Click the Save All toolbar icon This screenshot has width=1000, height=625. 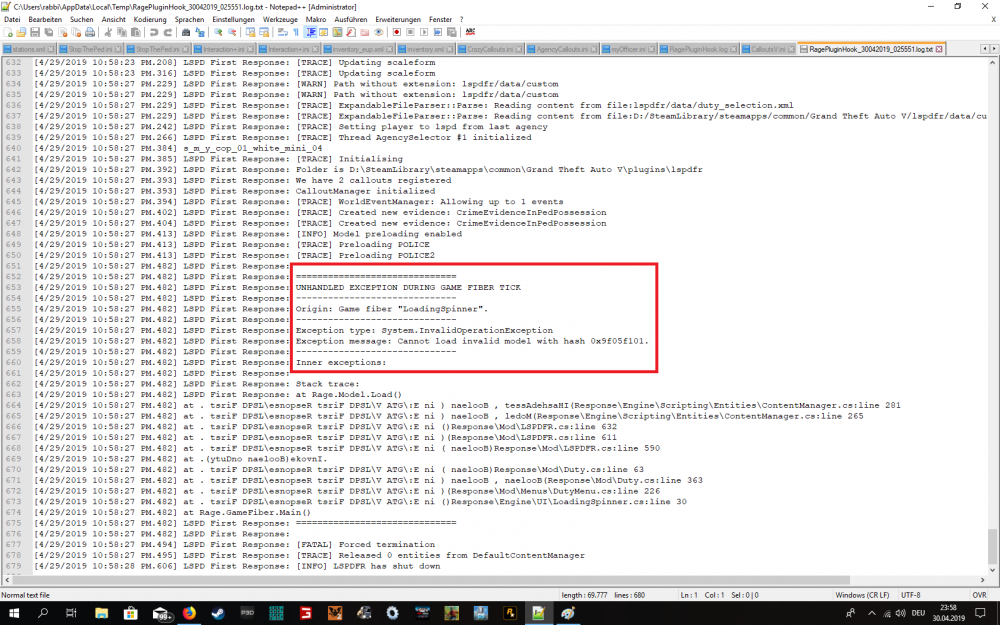(x=48, y=32)
